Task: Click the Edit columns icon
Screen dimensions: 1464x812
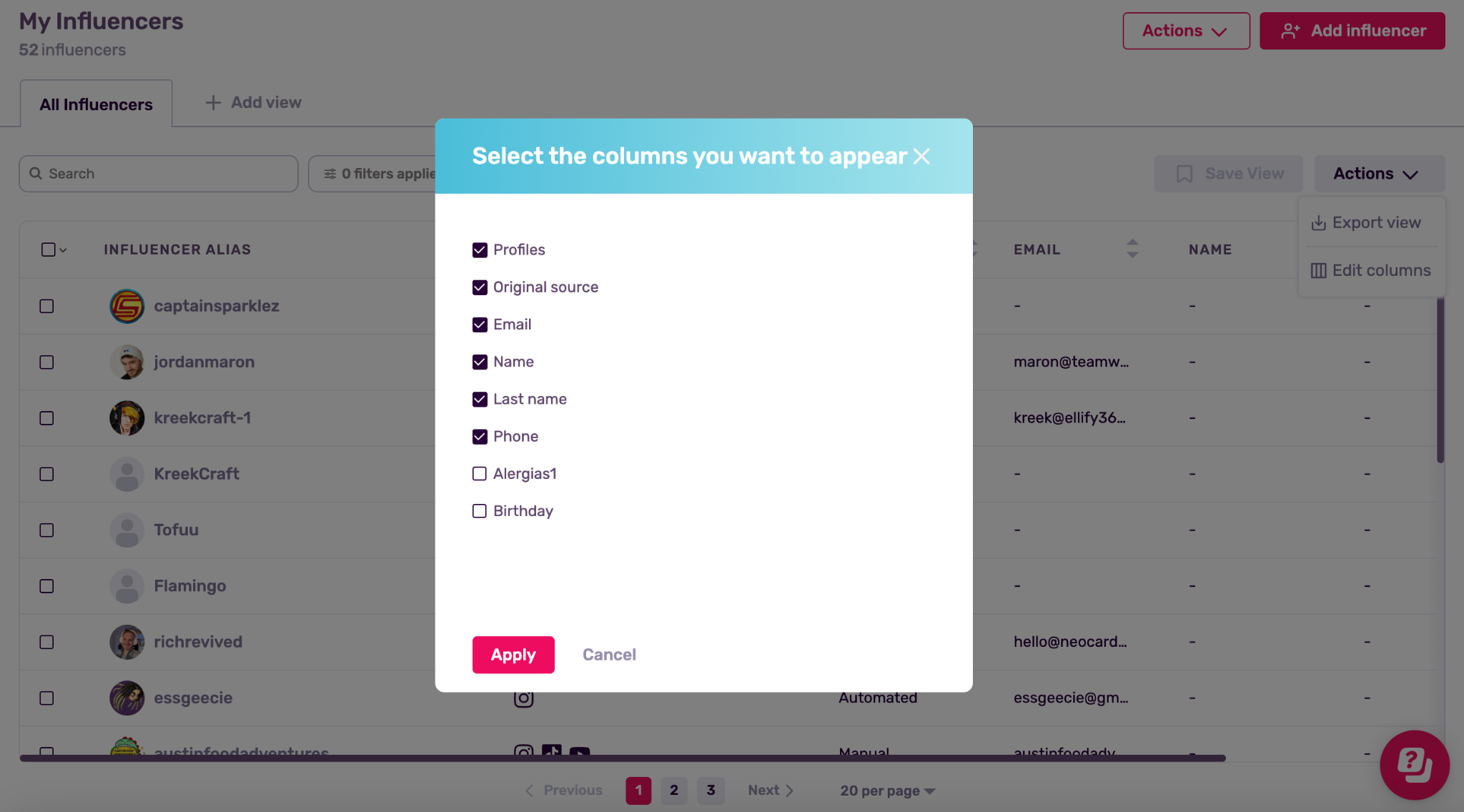Action: pos(1318,271)
